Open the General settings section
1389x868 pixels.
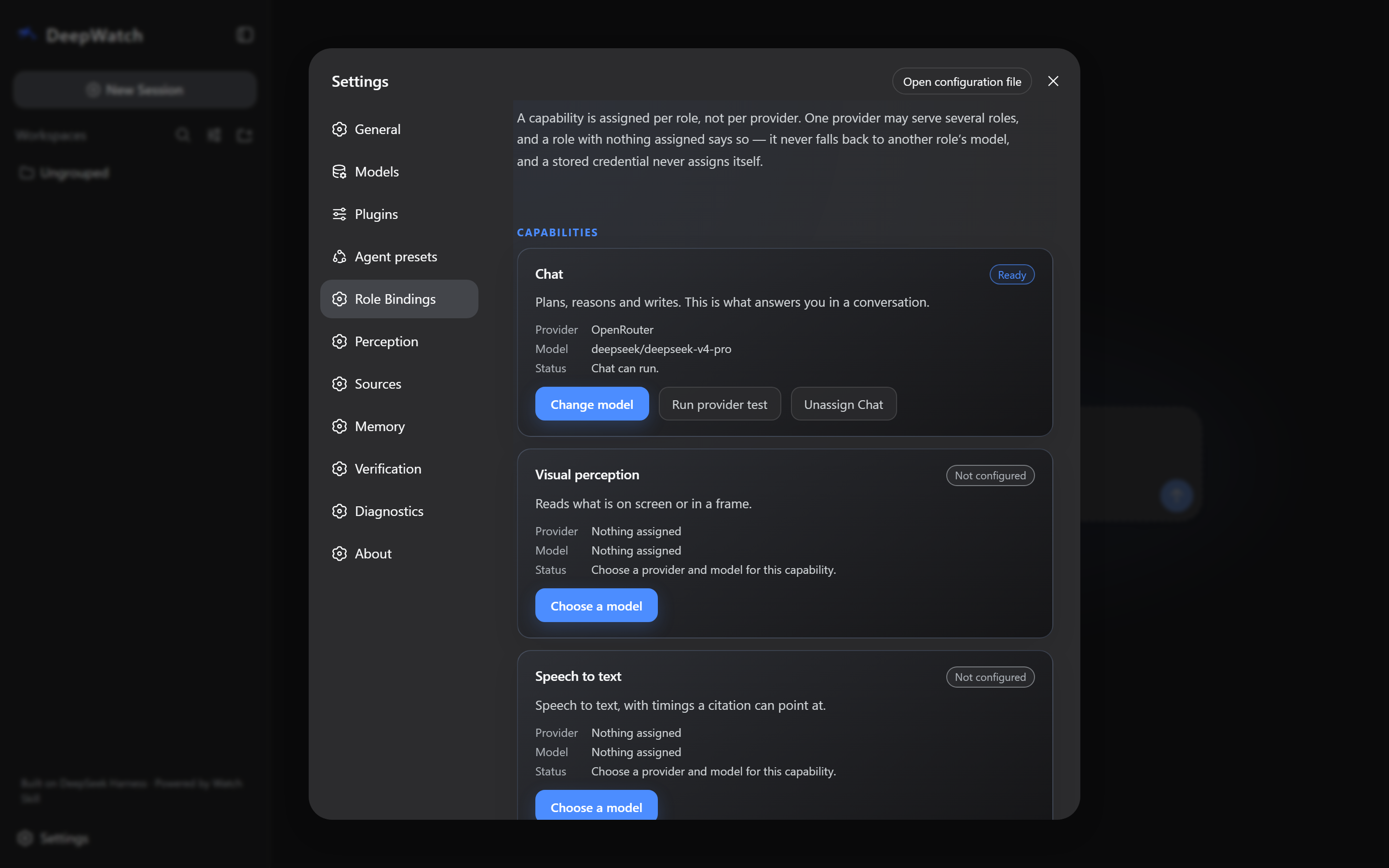pyautogui.click(x=399, y=129)
